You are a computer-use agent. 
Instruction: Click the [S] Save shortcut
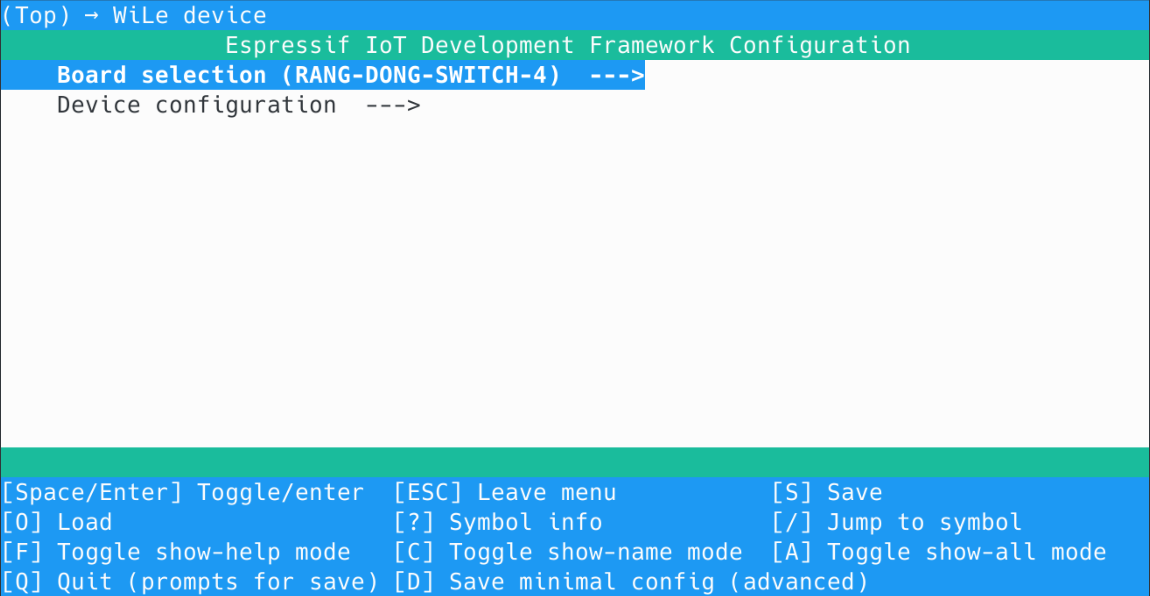826,492
